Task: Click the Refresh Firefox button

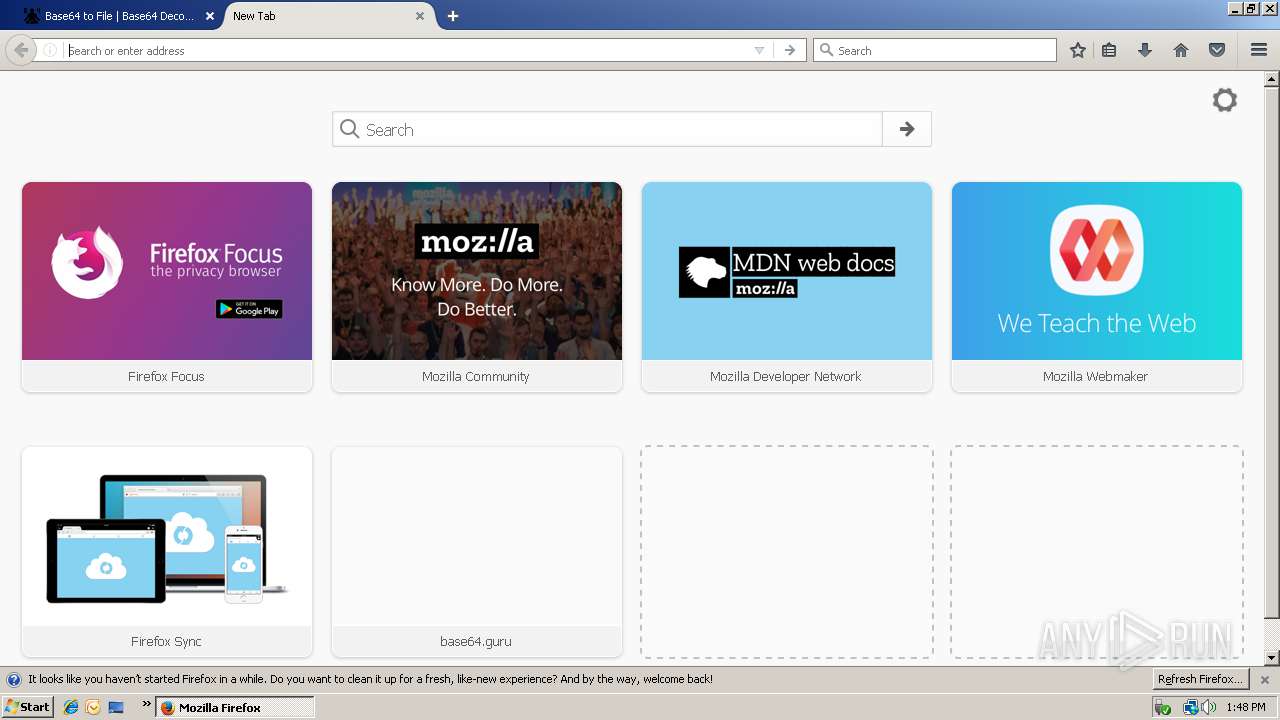Action: click(x=1200, y=679)
